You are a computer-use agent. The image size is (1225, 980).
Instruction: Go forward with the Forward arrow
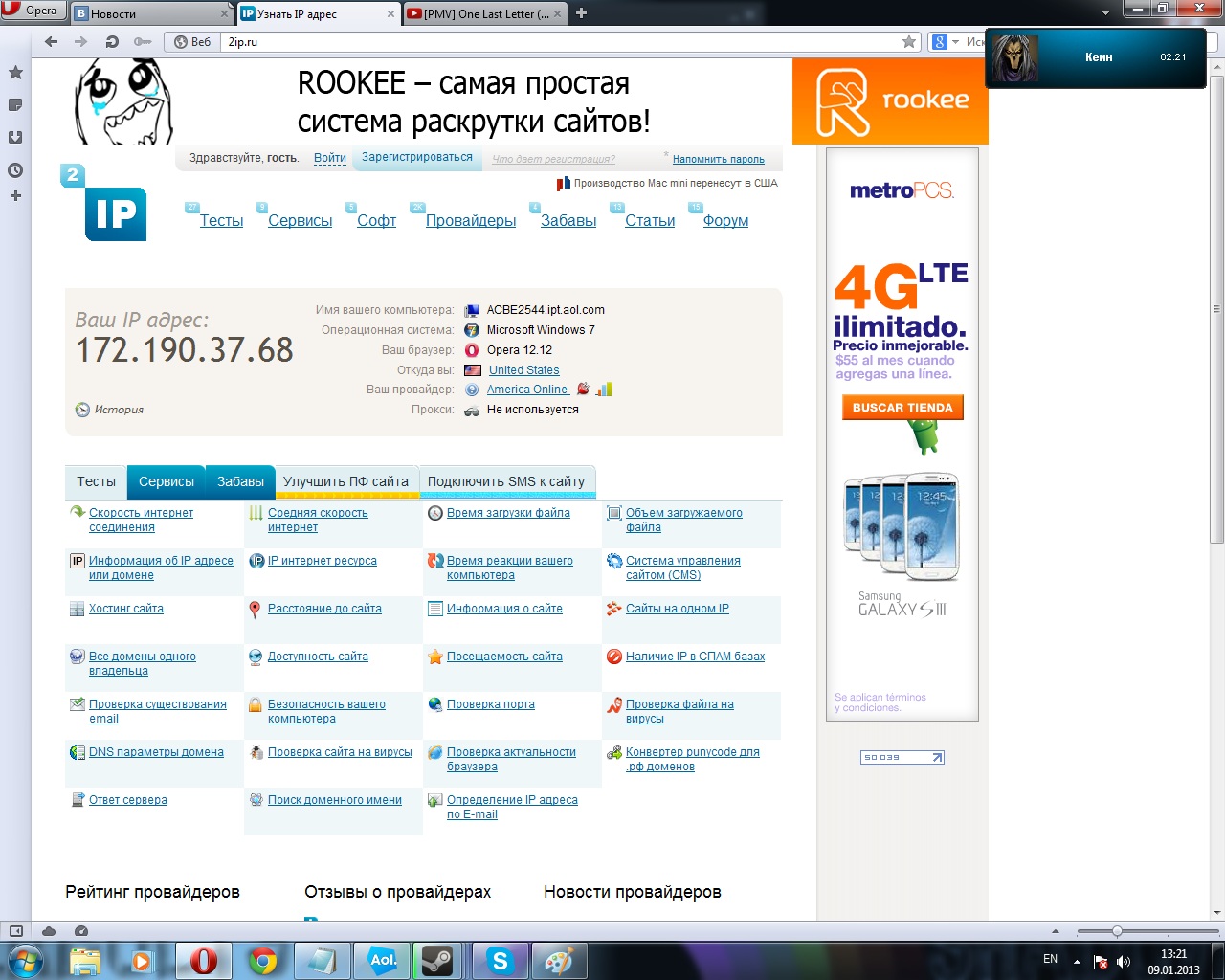[81, 42]
